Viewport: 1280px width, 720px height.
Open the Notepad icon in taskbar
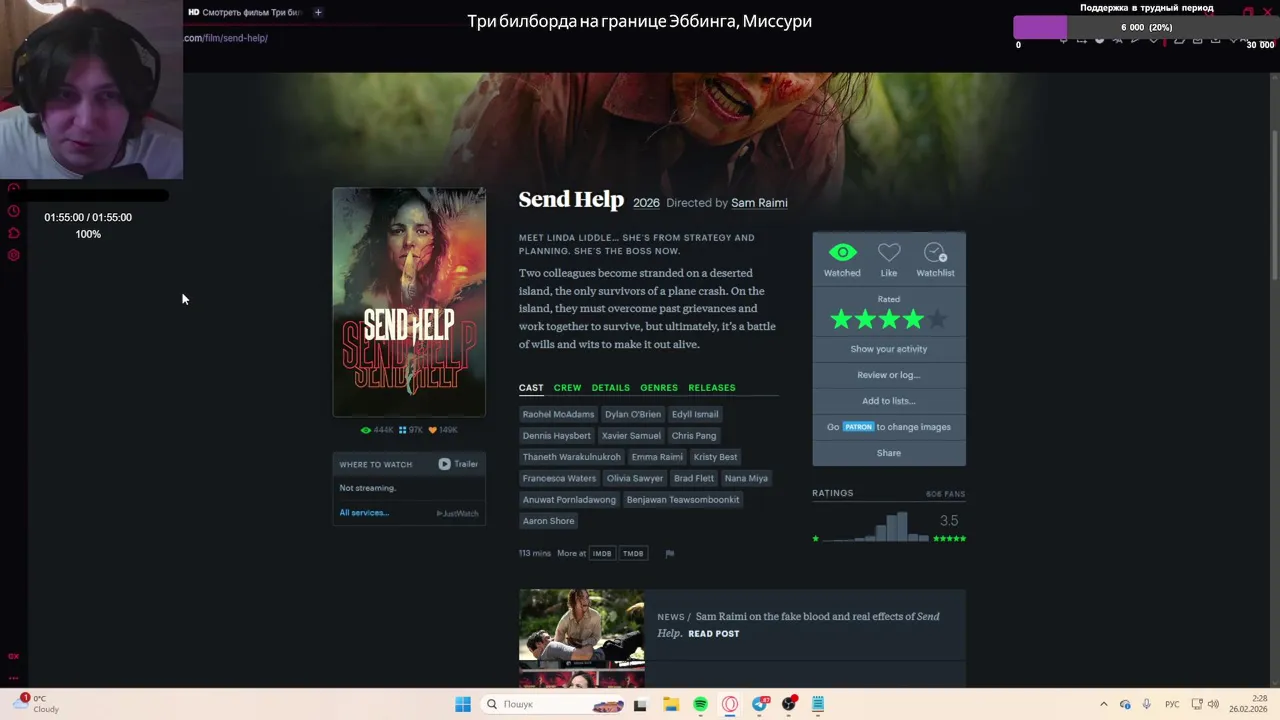[818, 704]
